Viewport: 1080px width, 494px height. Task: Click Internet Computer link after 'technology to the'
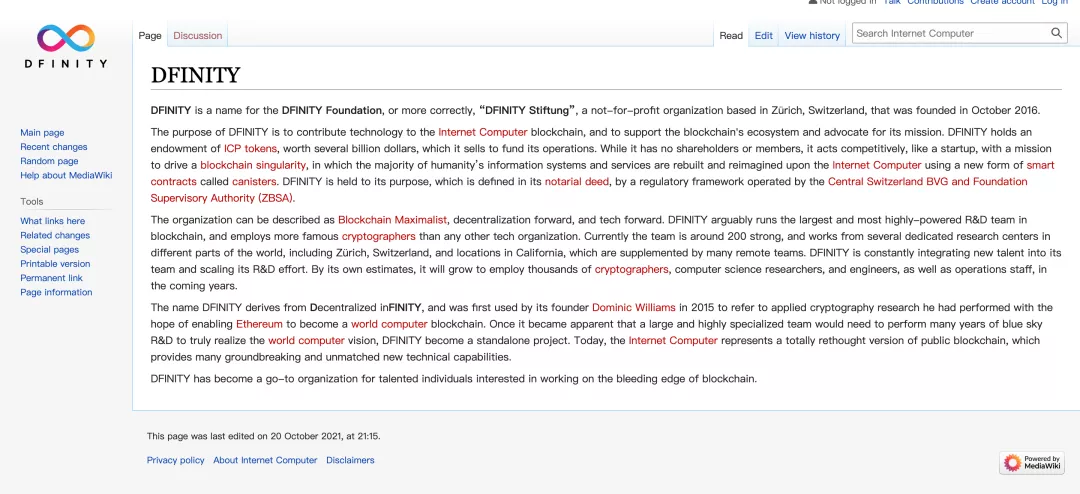tap(483, 132)
